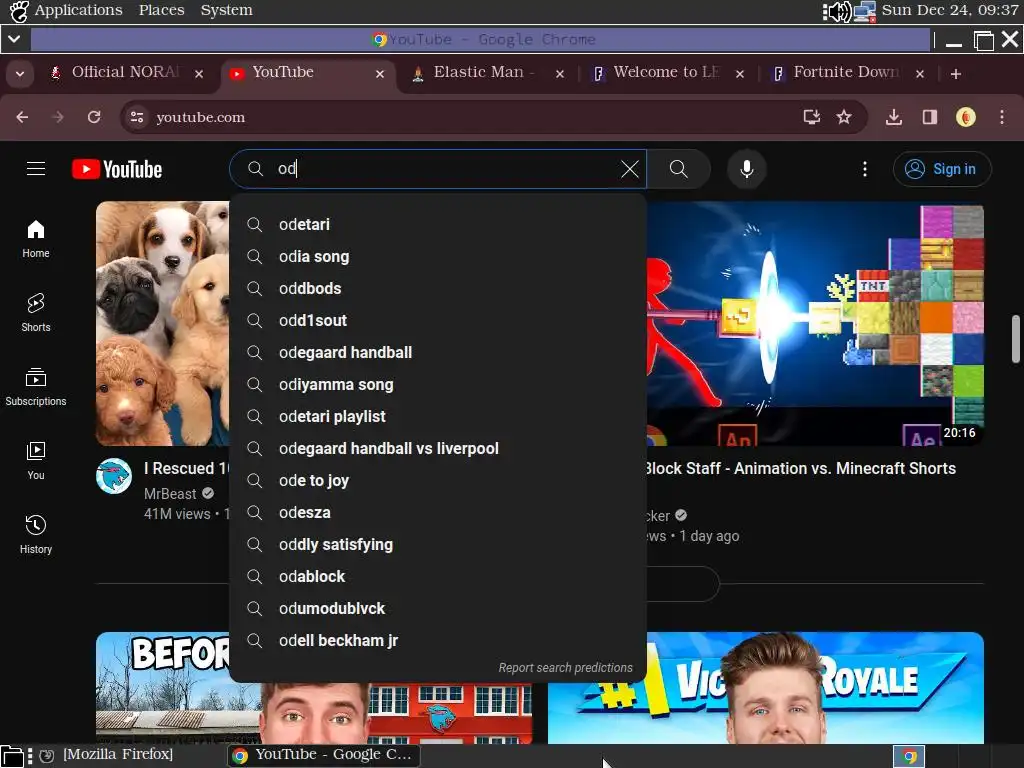Select the odiyamma song suggestion
The width and height of the screenshot is (1024, 768).
coord(438,385)
